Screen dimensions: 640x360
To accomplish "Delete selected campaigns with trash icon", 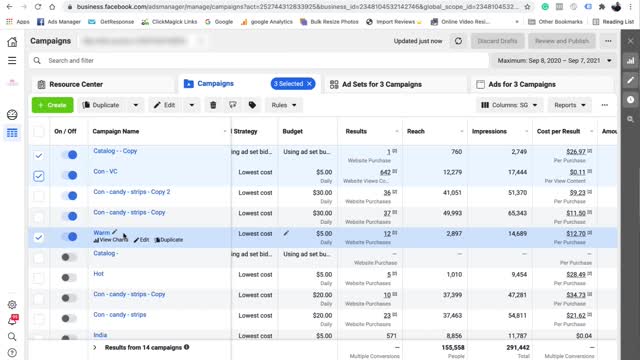I will click(213, 105).
